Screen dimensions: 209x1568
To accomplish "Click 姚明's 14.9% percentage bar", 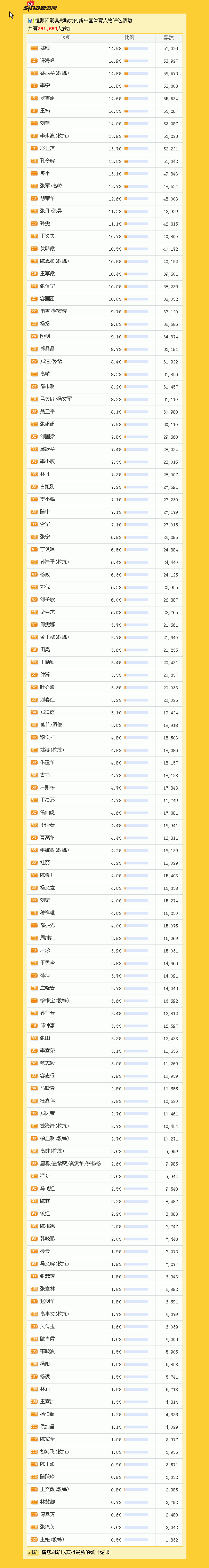I will (x=136, y=48).
